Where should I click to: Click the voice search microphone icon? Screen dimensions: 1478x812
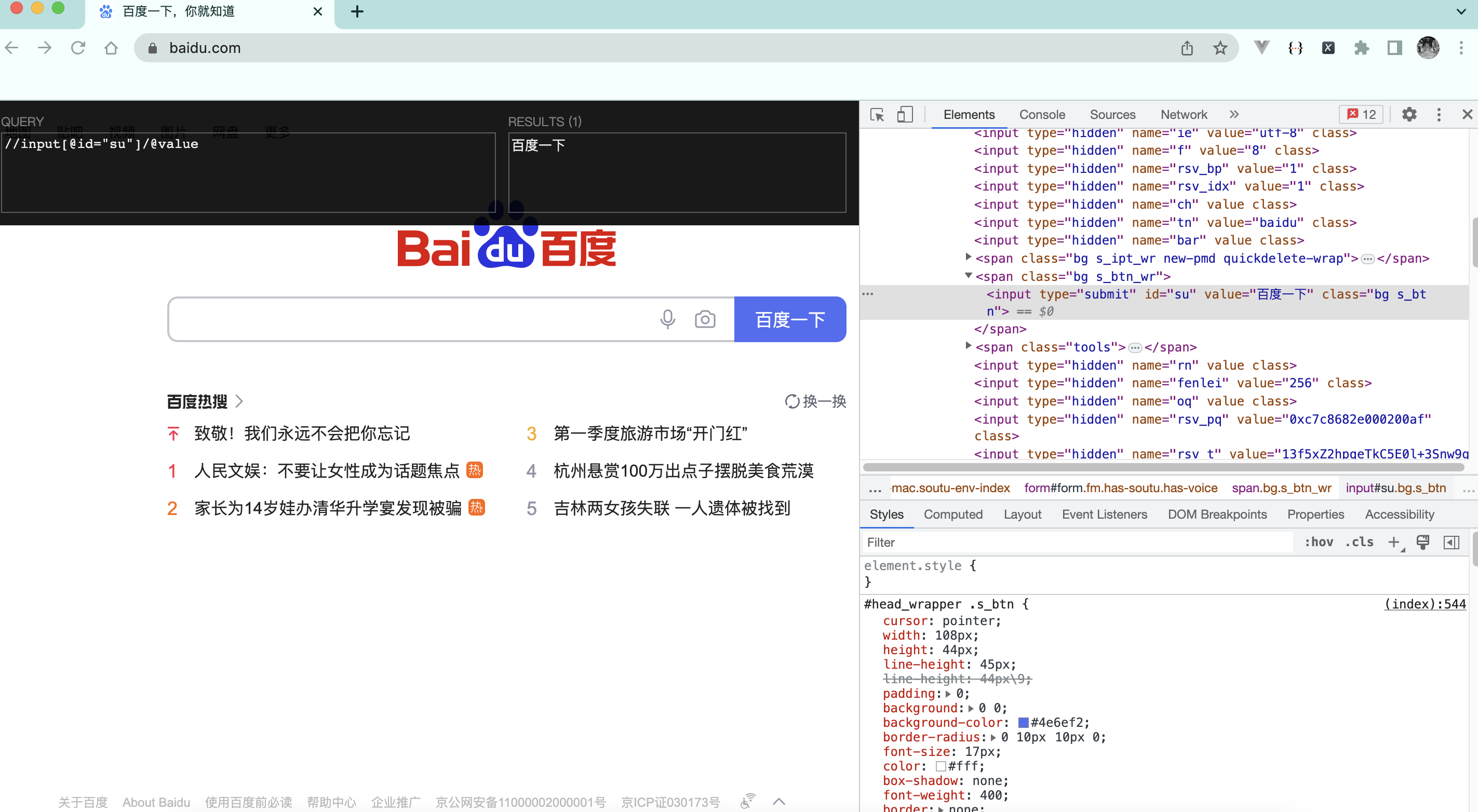coord(667,319)
